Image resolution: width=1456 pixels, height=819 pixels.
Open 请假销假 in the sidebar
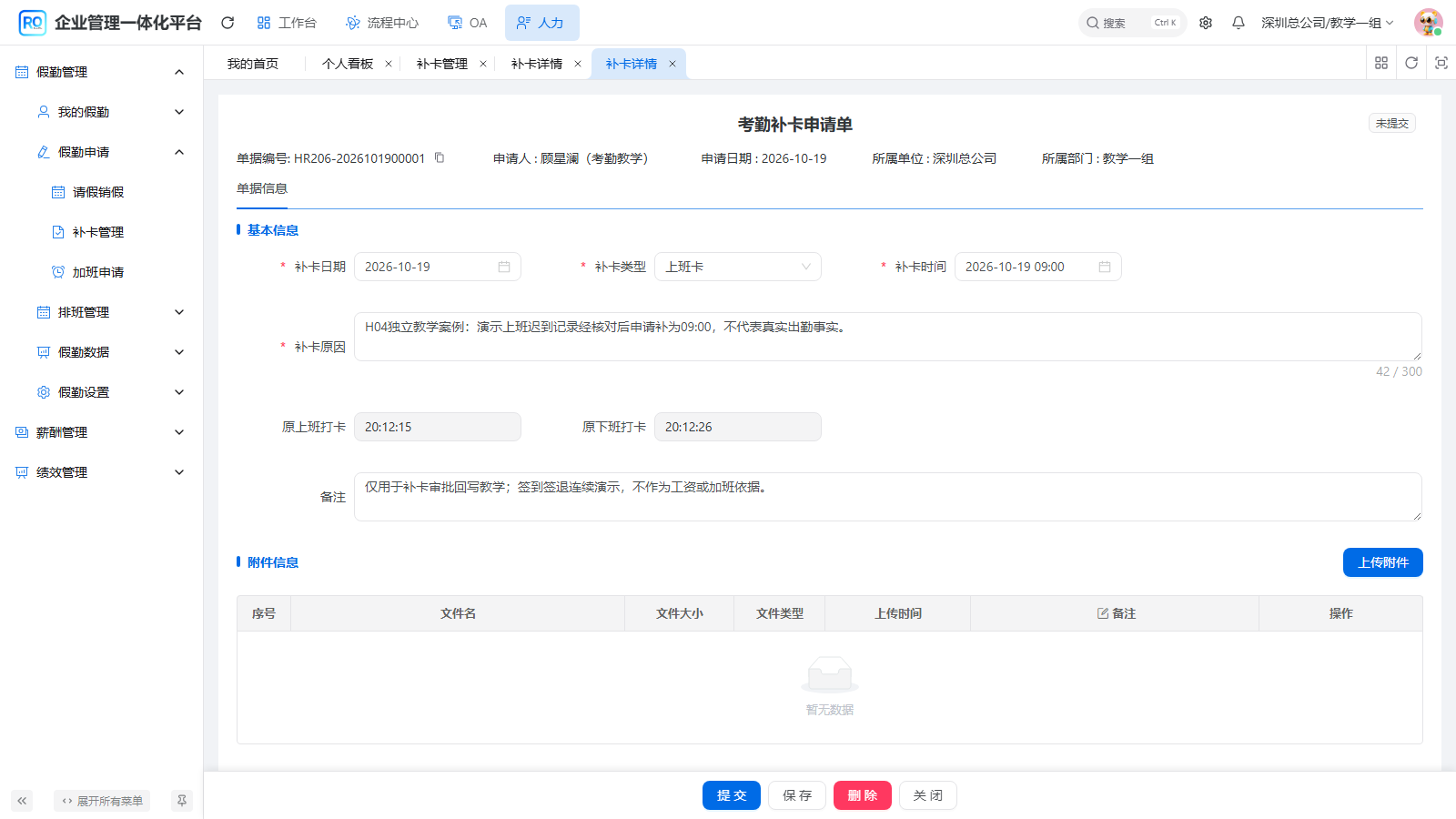coord(98,192)
